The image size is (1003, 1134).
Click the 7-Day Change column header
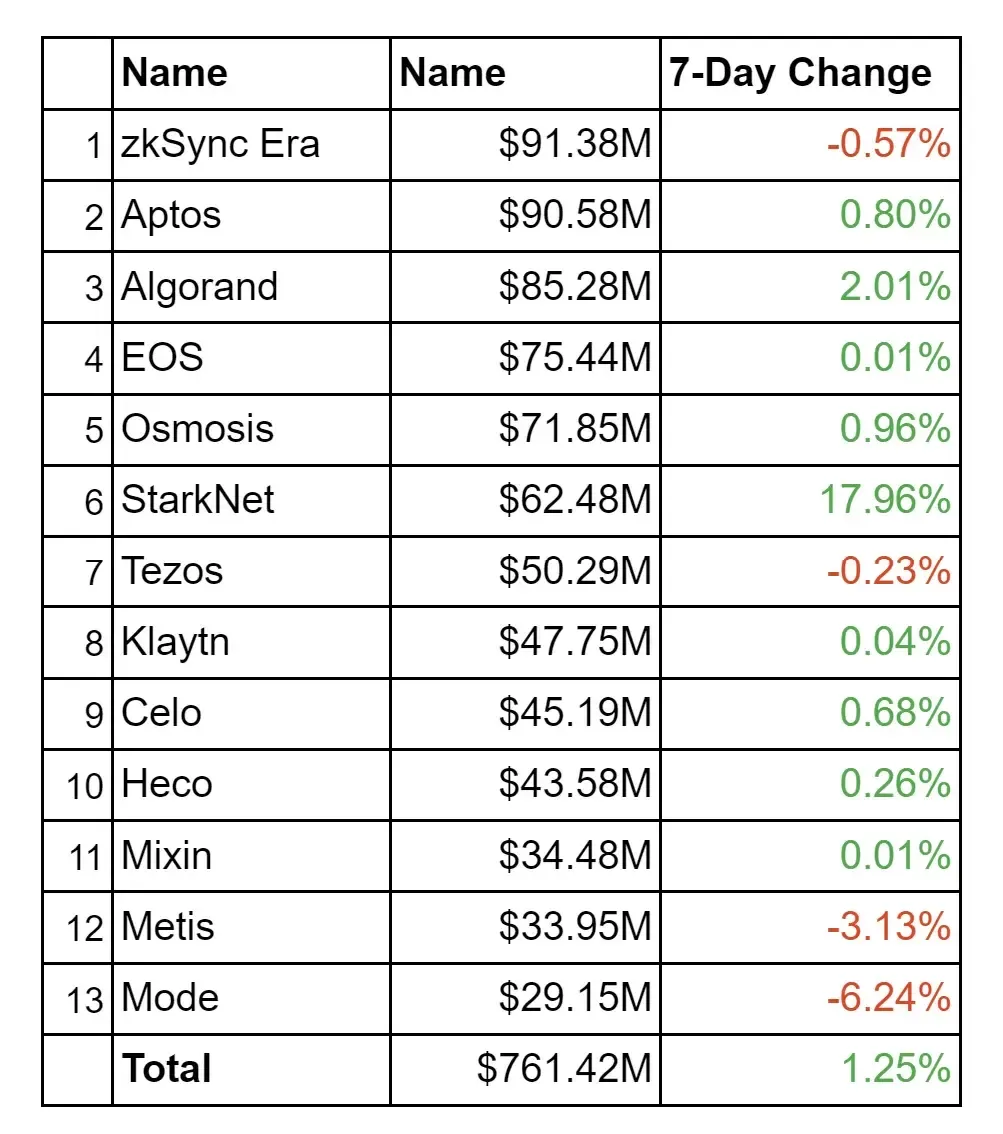(x=800, y=73)
